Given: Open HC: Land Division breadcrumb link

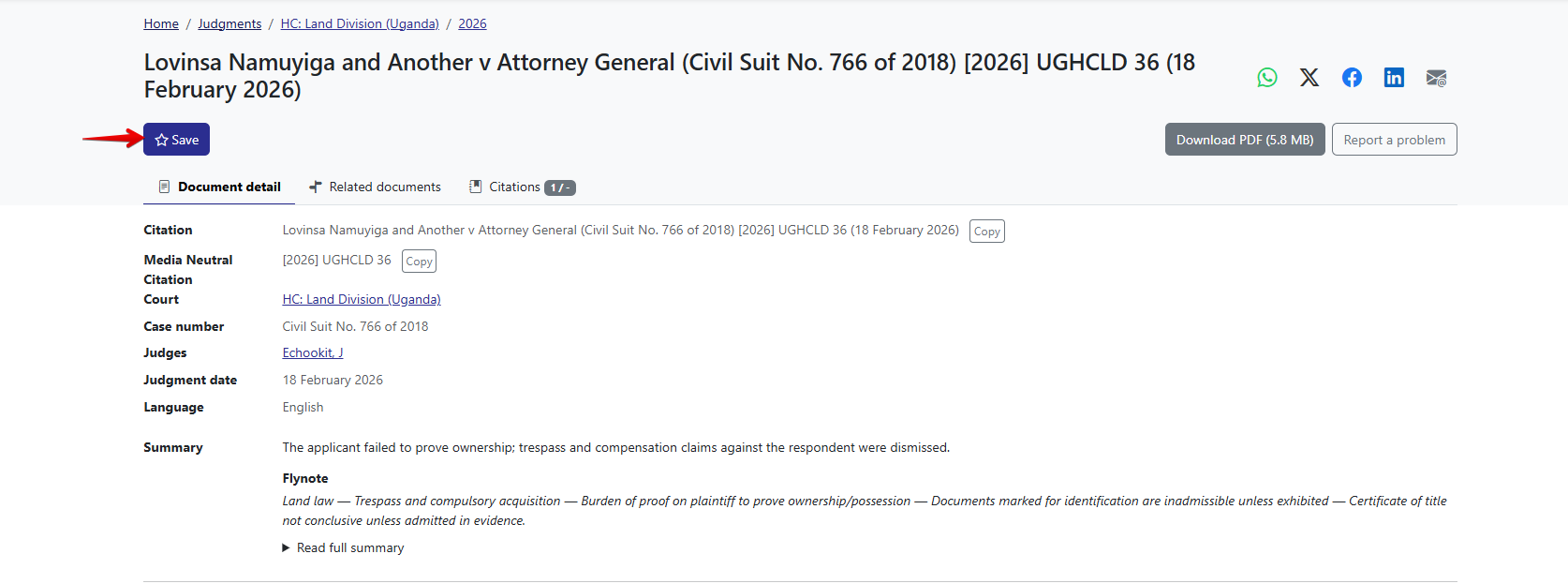Looking at the screenshot, I should (x=360, y=23).
